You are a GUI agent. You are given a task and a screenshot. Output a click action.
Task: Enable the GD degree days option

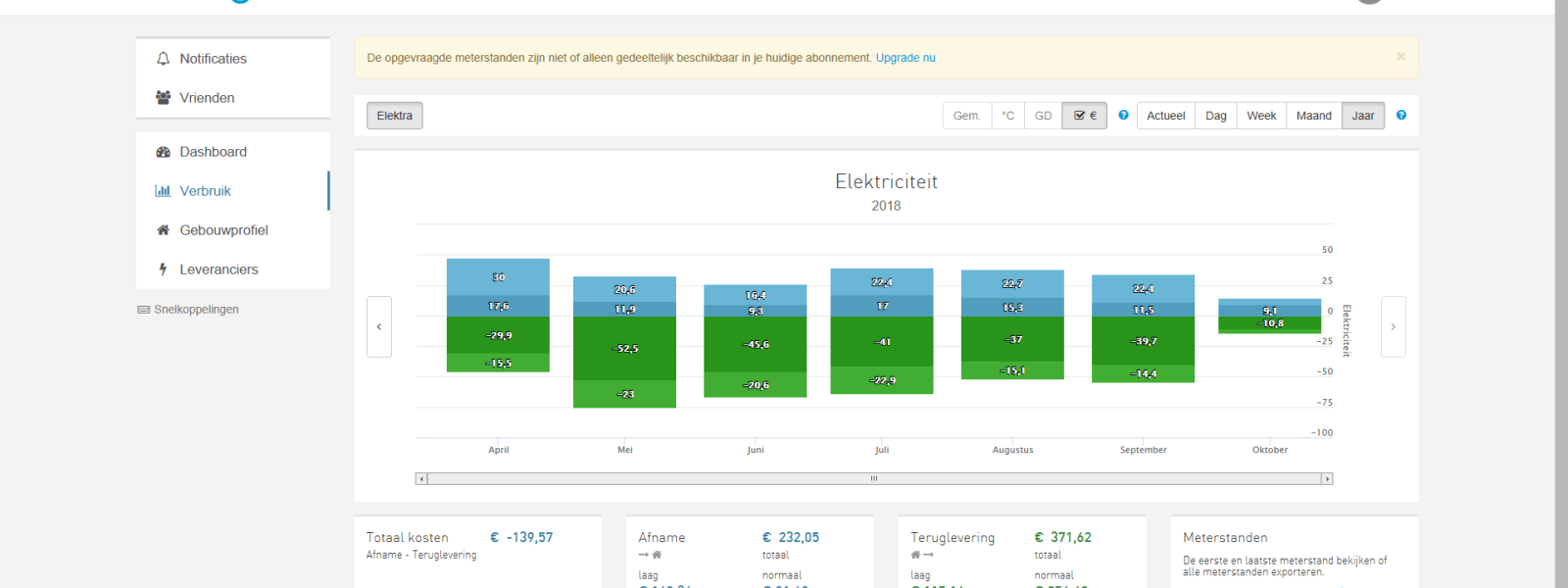pyautogui.click(x=1043, y=116)
